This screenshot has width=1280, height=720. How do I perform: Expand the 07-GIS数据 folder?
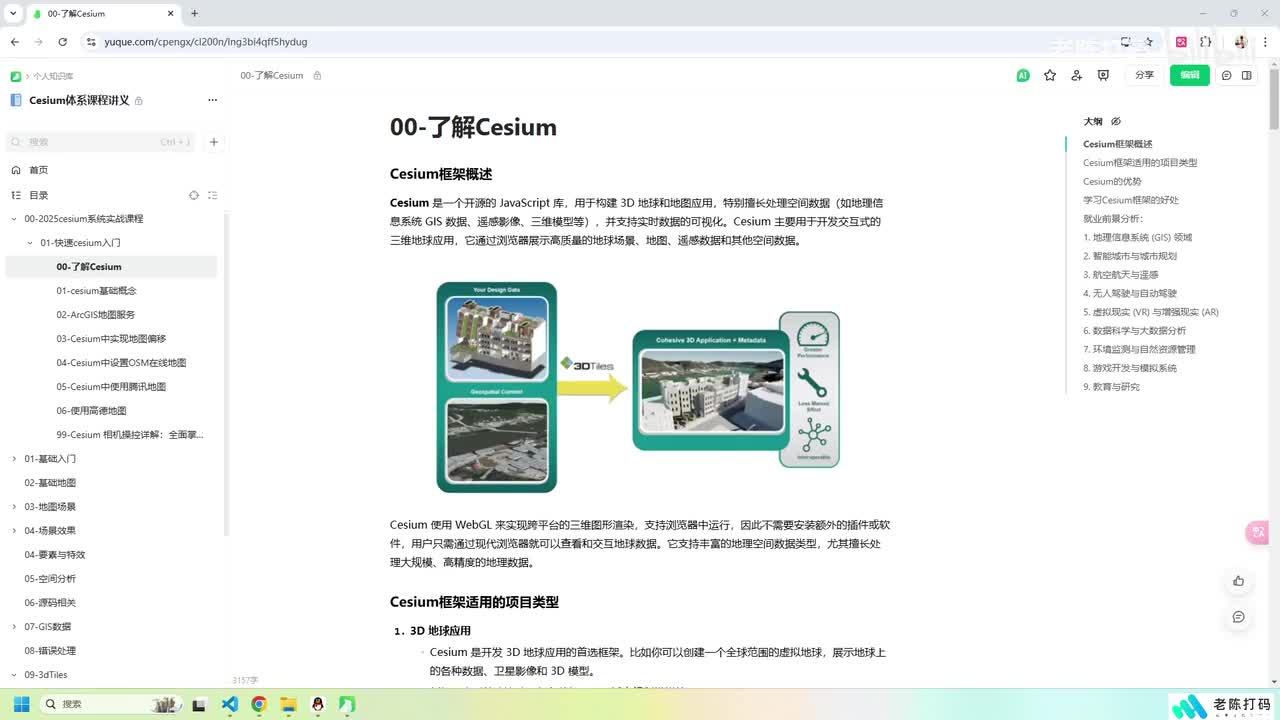point(14,627)
